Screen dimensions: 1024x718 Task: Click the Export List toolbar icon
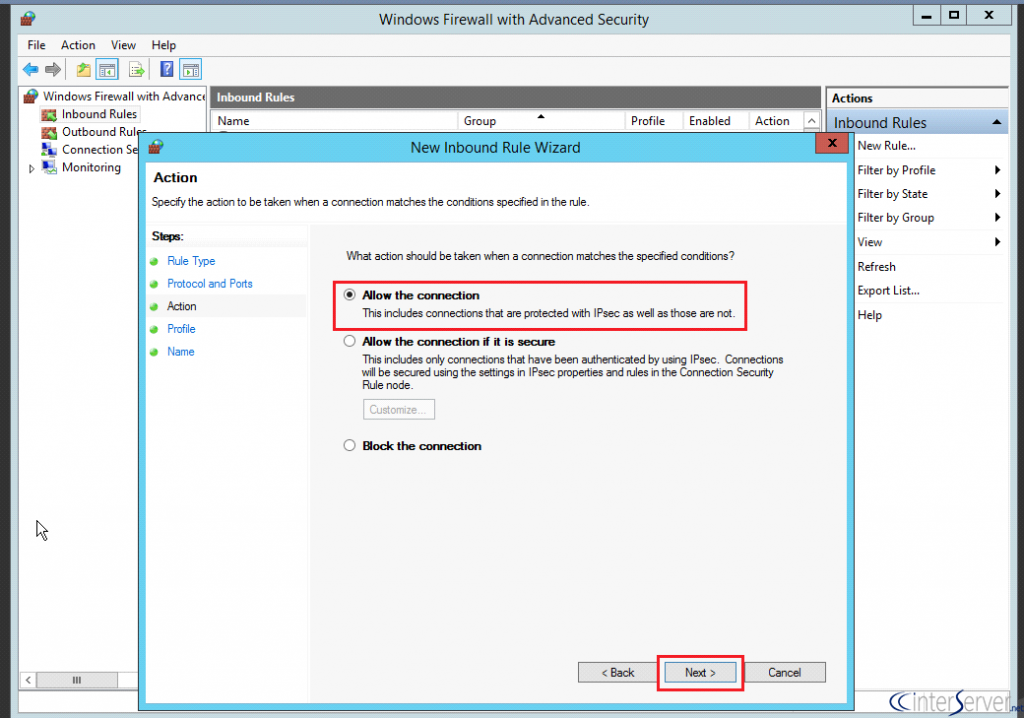click(x=136, y=69)
